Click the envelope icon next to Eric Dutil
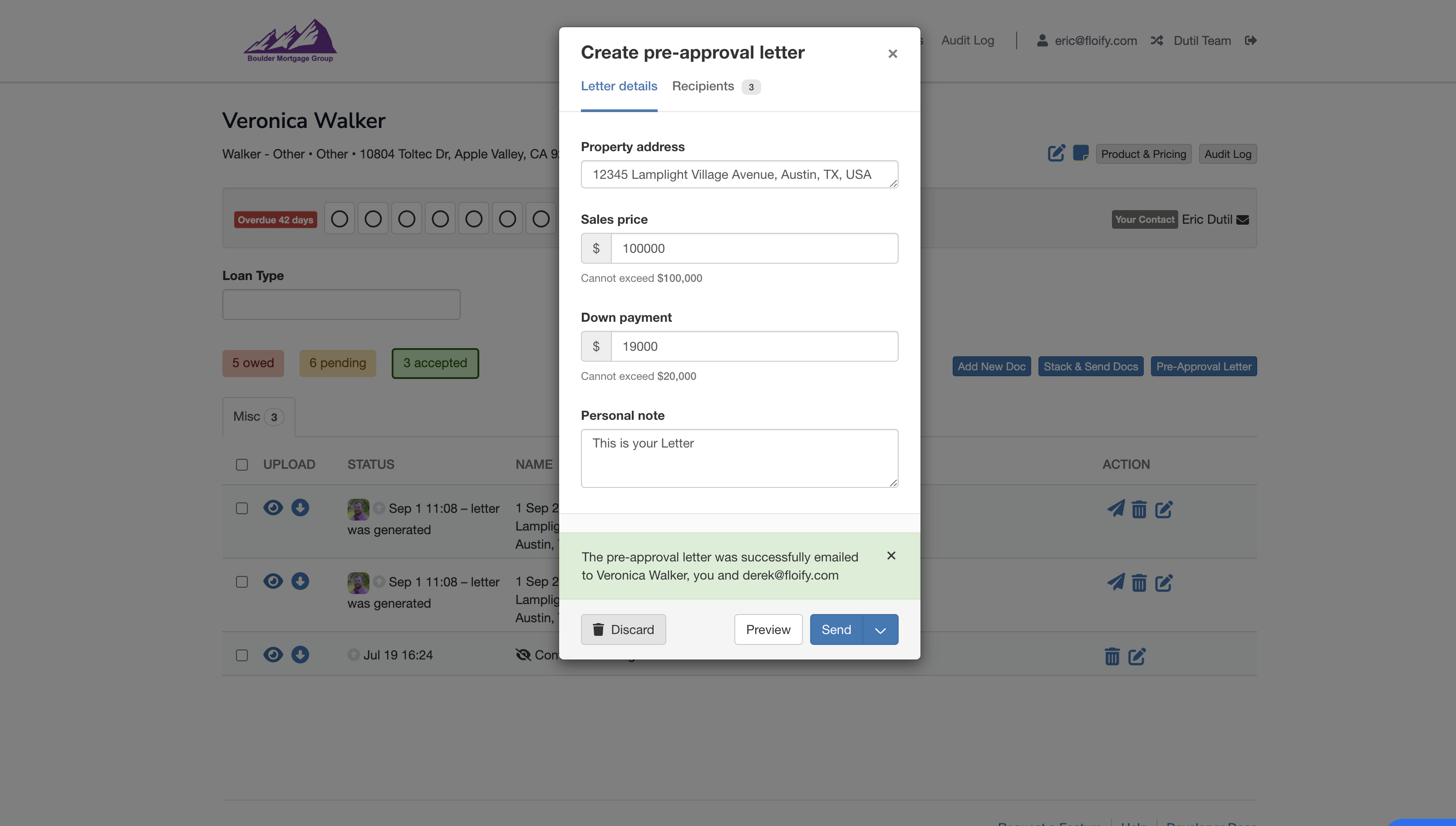This screenshot has width=1456, height=826. (1243, 220)
